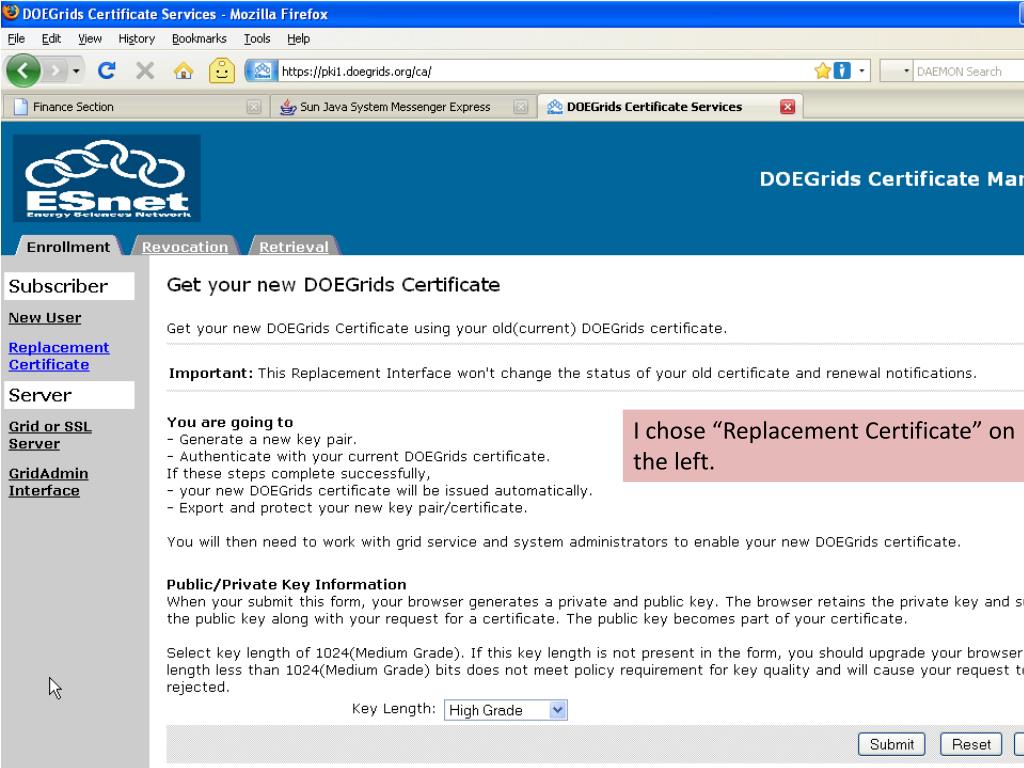The image size is (1024, 768).
Task: Bookmark this page with the star icon
Action: (x=822, y=71)
